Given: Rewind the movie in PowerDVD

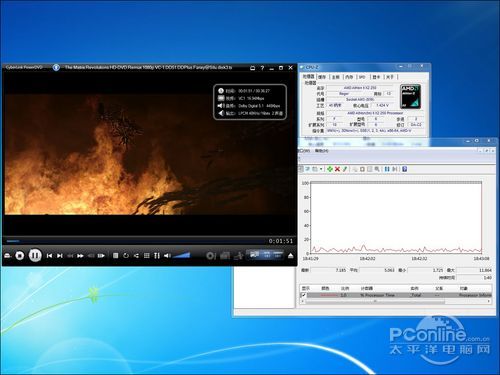Looking at the screenshot, I should click(70, 256).
